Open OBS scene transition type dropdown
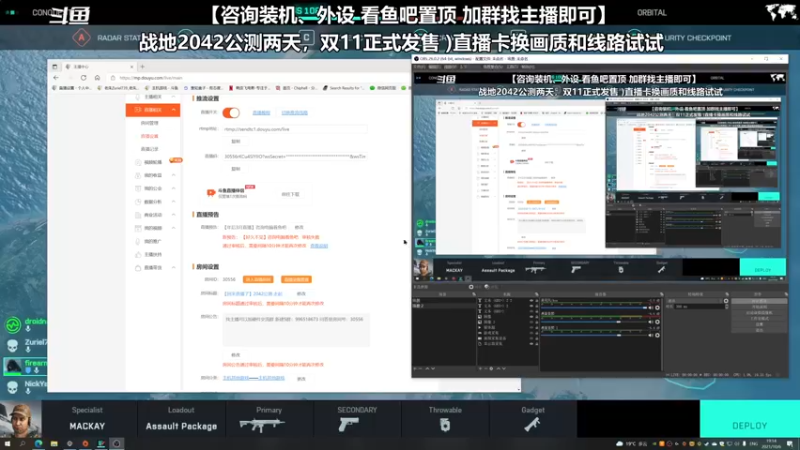This screenshot has height=450, width=800. coord(694,301)
